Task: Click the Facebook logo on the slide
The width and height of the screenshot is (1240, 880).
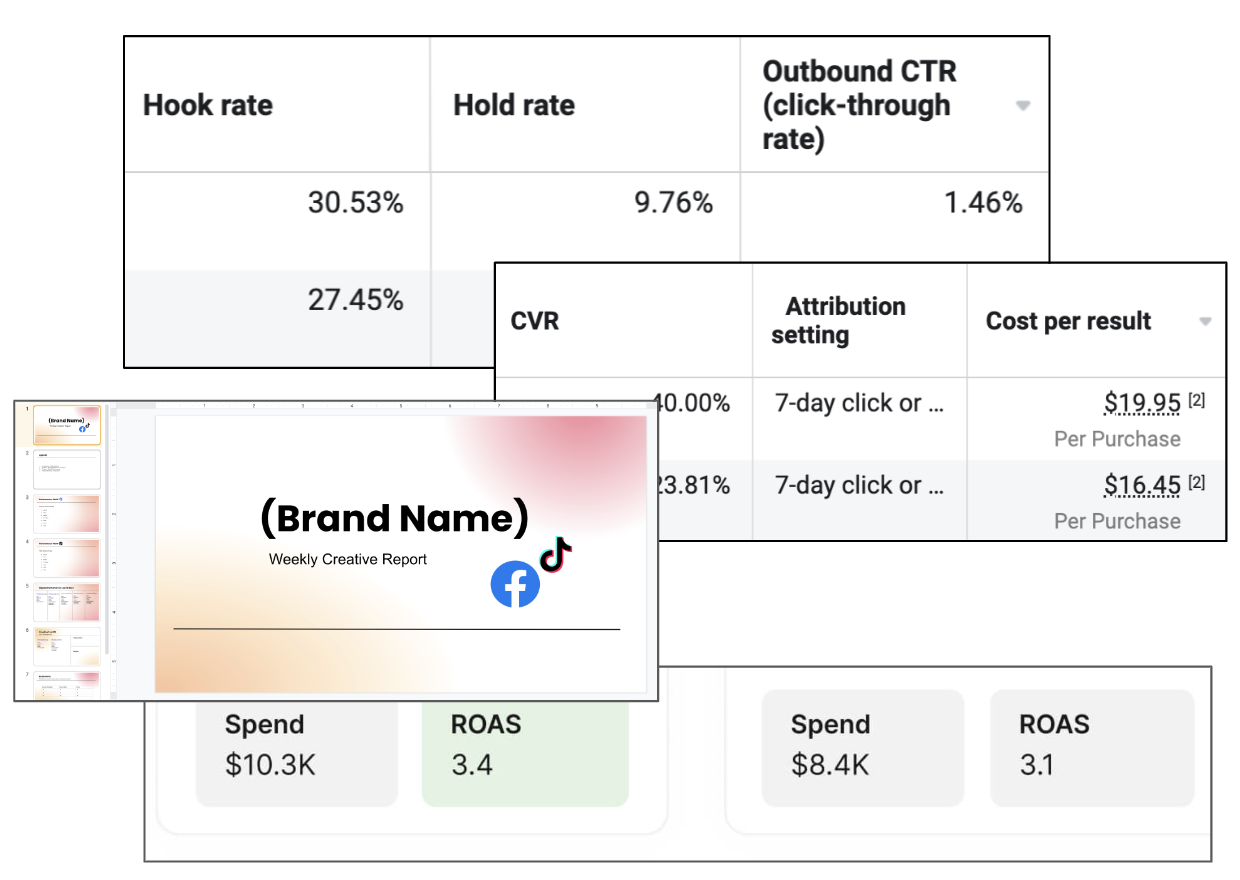Action: (515, 584)
